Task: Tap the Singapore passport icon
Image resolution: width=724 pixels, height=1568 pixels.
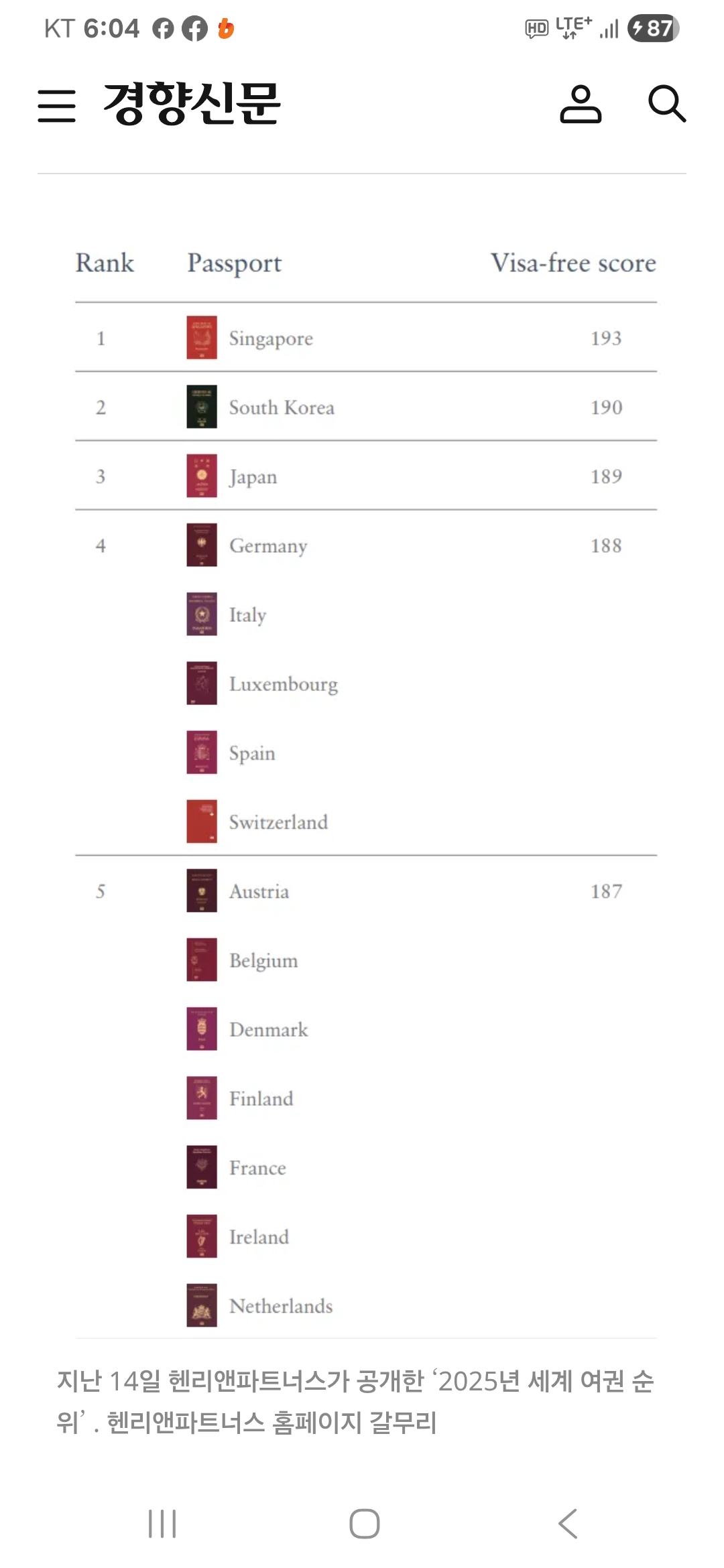Action: click(202, 338)
